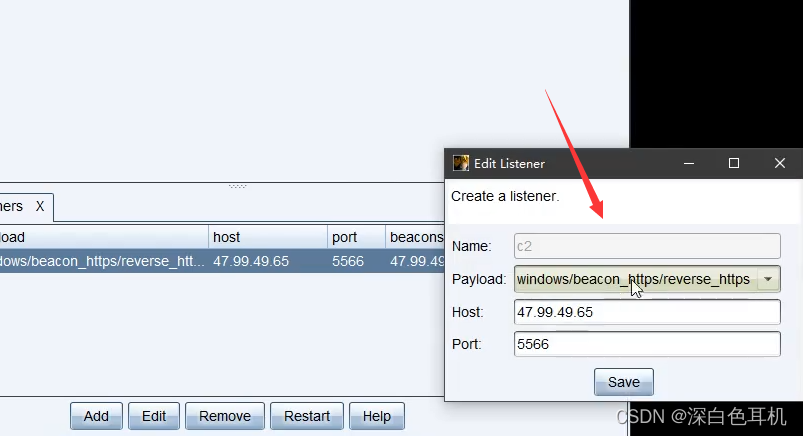This screenshot has width=803, height=436.
Task: Sort by the beacons column header
Action: 415,237
